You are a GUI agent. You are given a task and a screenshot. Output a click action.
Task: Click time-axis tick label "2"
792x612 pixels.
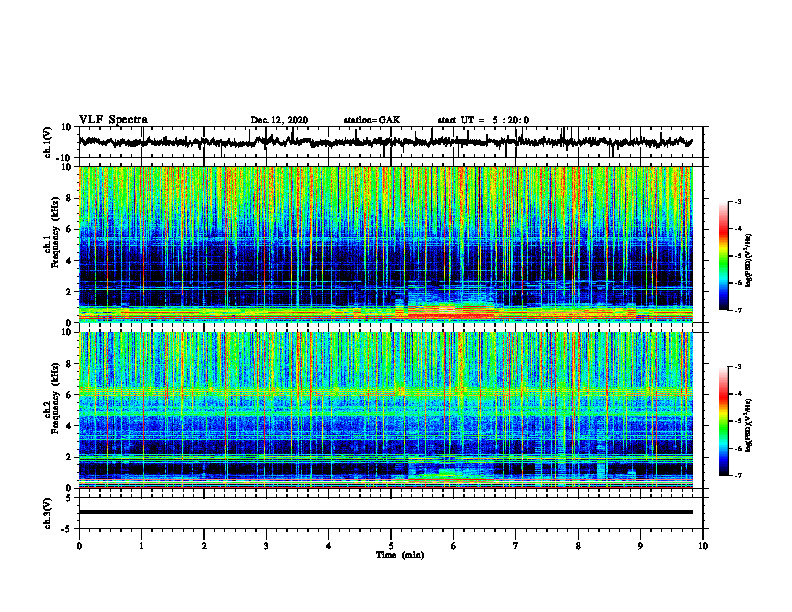tap(204, 546)
